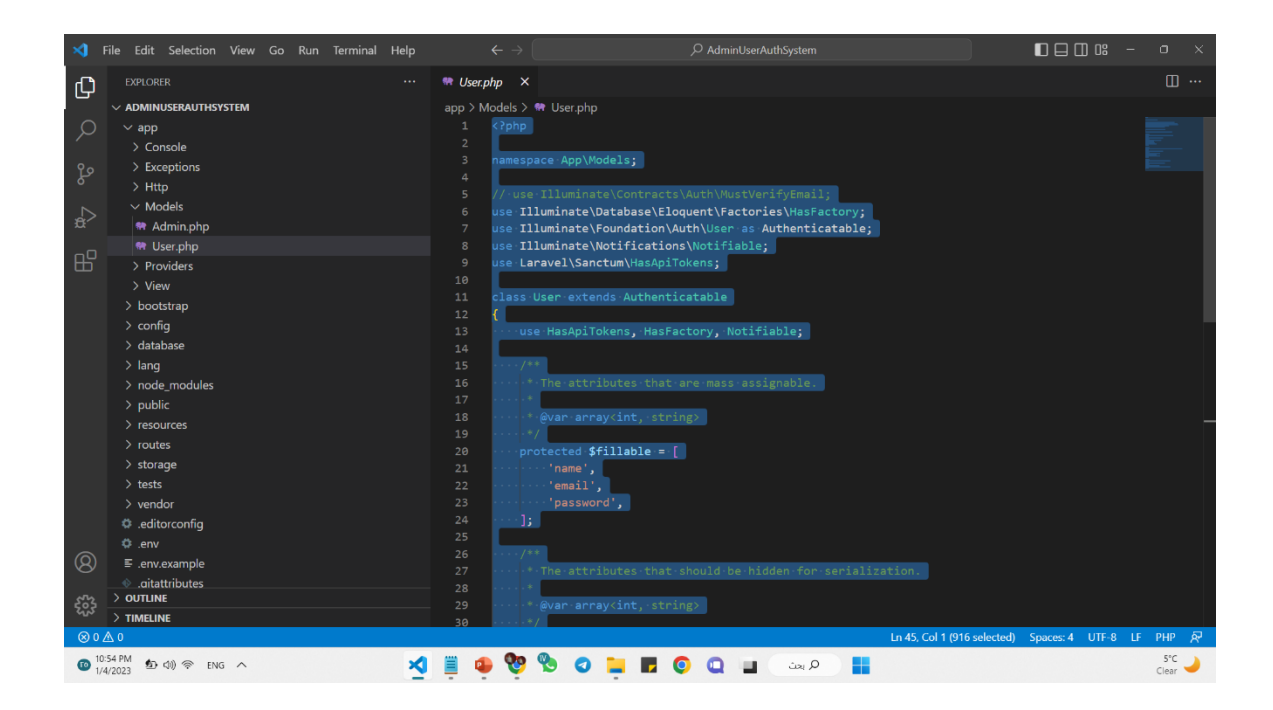Open the Search view in activity bar

[x=86, y=131]
